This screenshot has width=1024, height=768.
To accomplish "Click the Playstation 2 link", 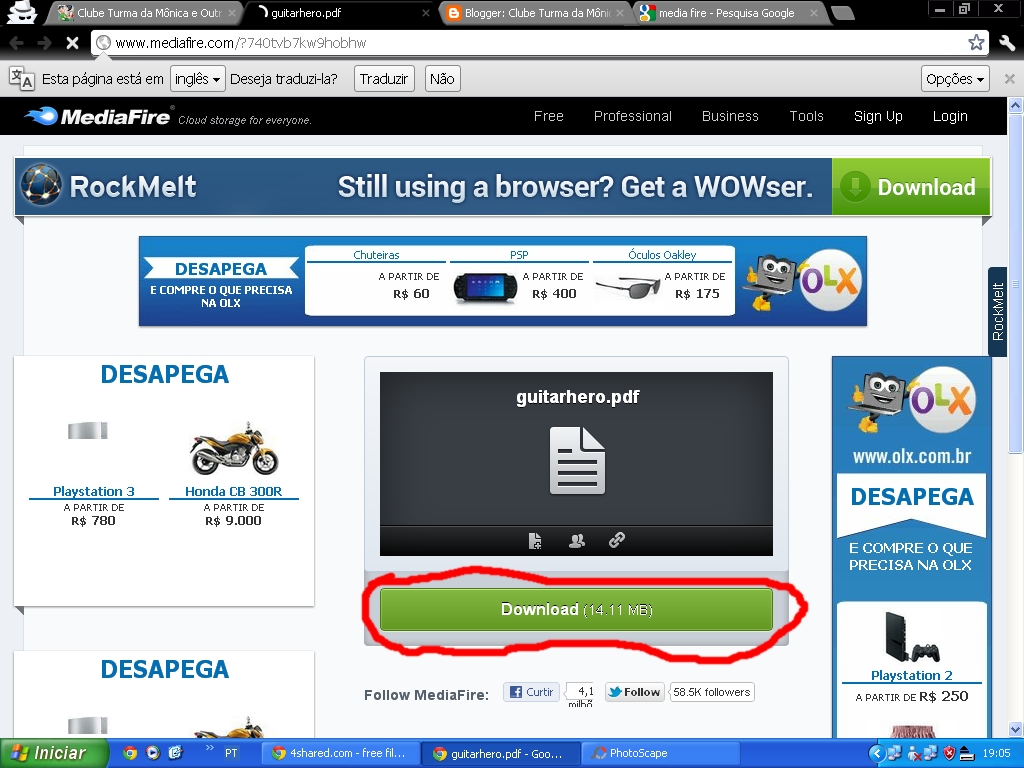I will pos(912,675).
